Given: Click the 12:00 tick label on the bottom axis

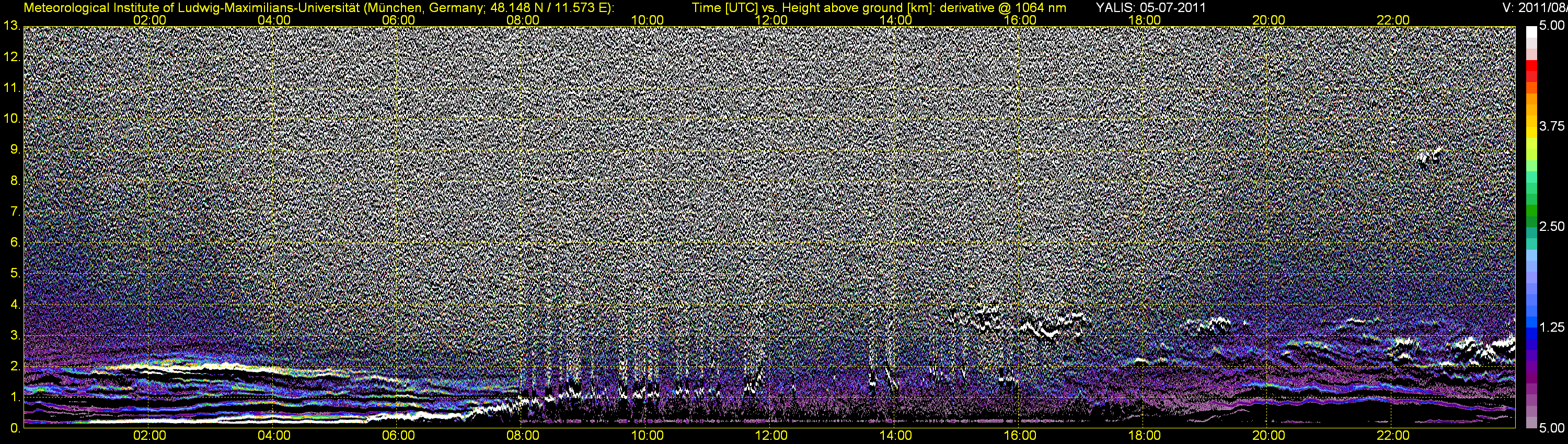Looking at the screenshot, I should point(771,436).
